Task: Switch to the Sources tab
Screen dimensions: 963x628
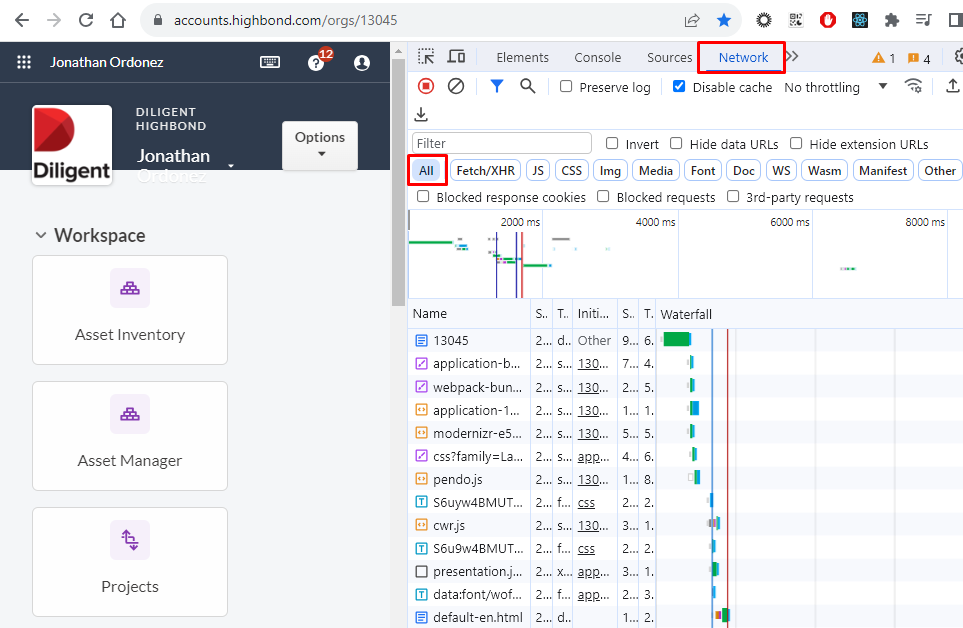Action: pos(669,57)
